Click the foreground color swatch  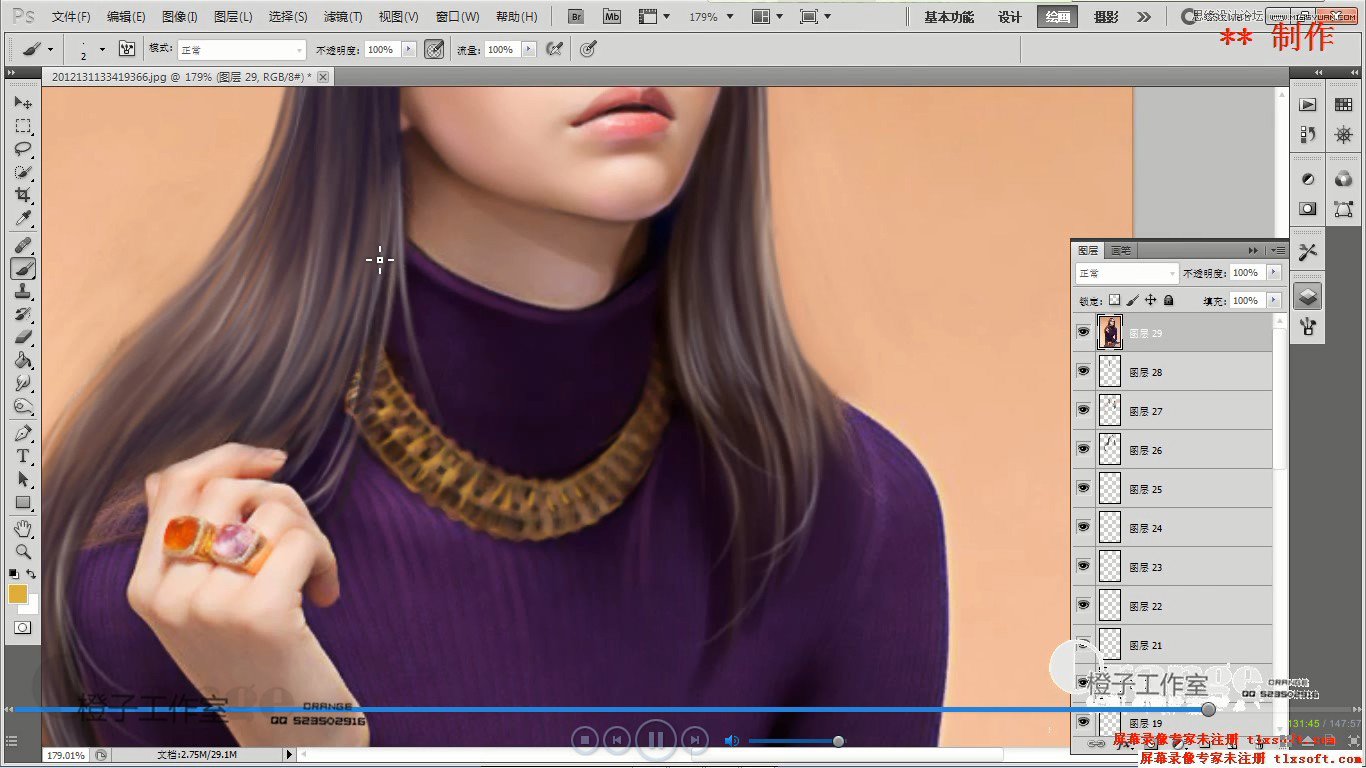click(x=17, y=594)
